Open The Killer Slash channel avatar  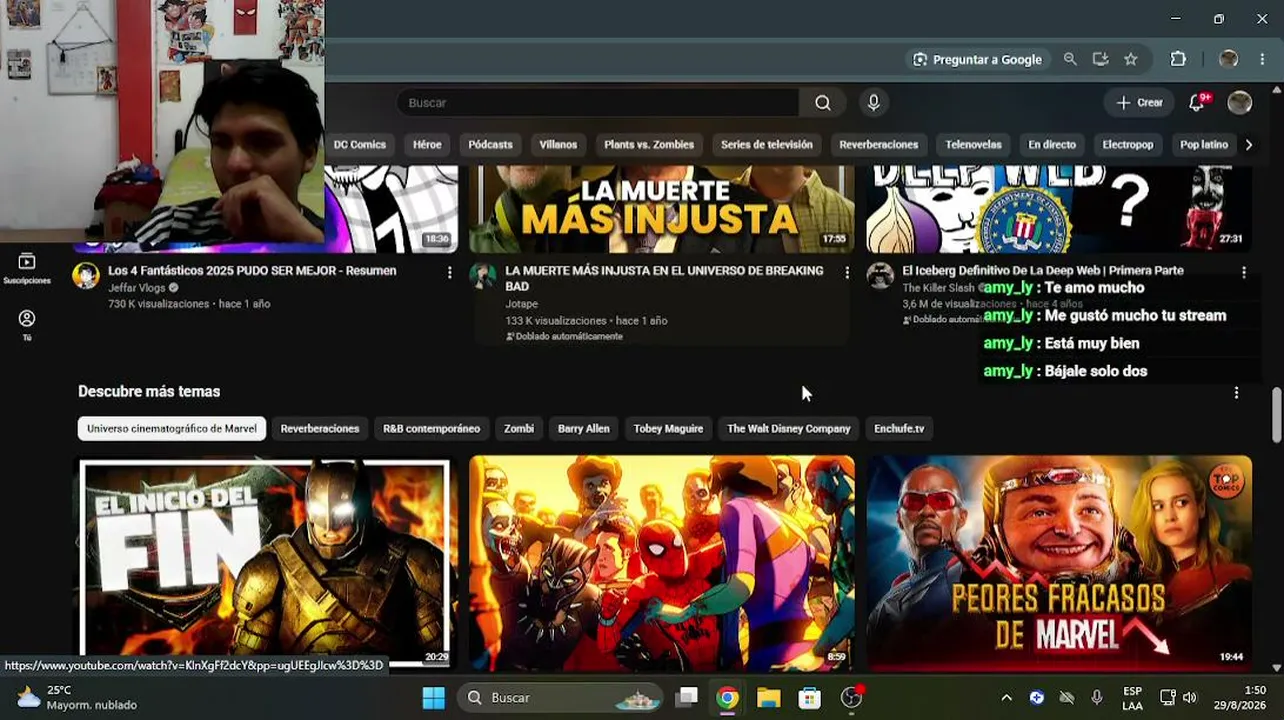[x=880, y=276]
